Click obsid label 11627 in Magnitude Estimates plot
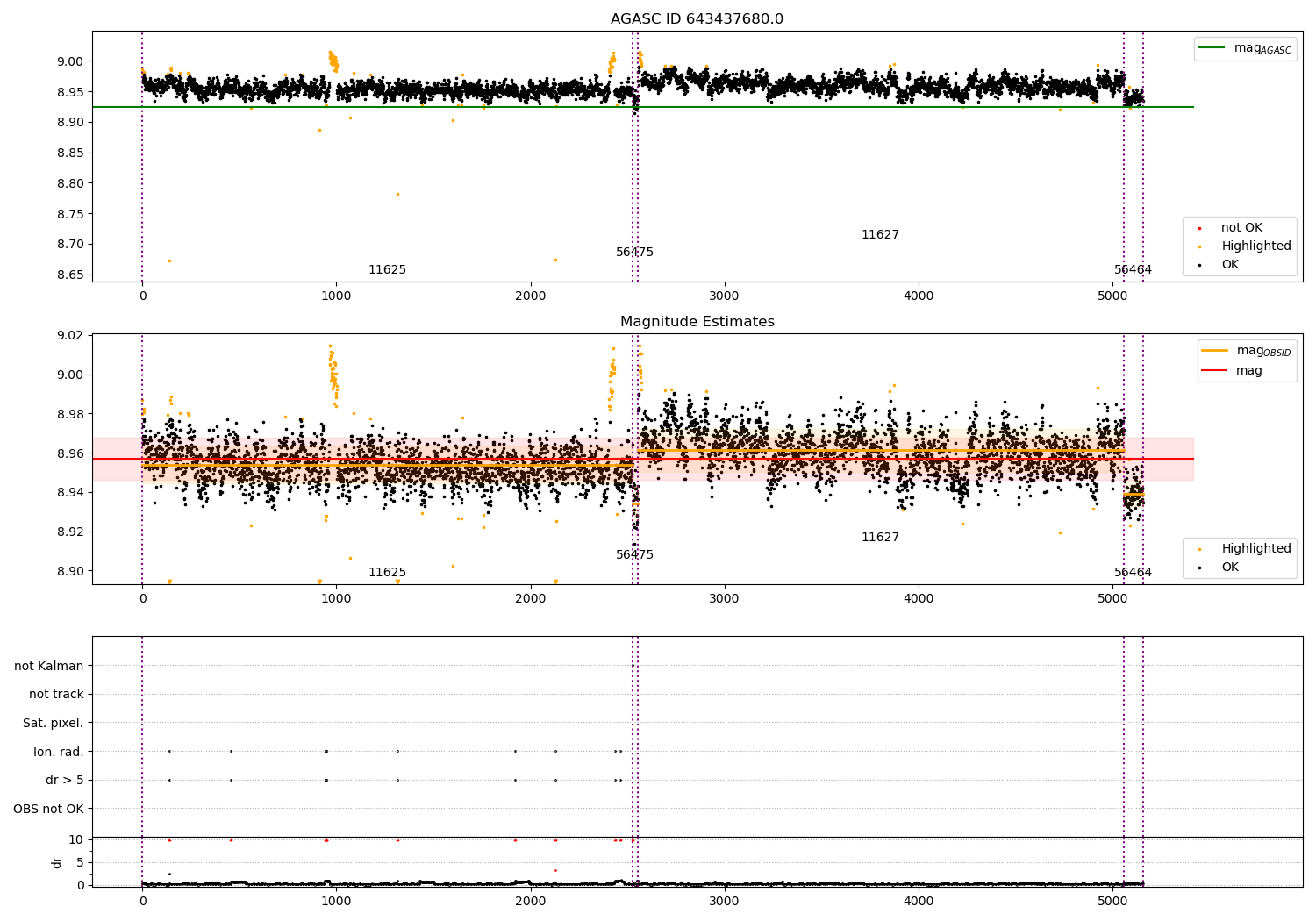The height and width of the screenshot is (921, 1316). coord(880,538)
